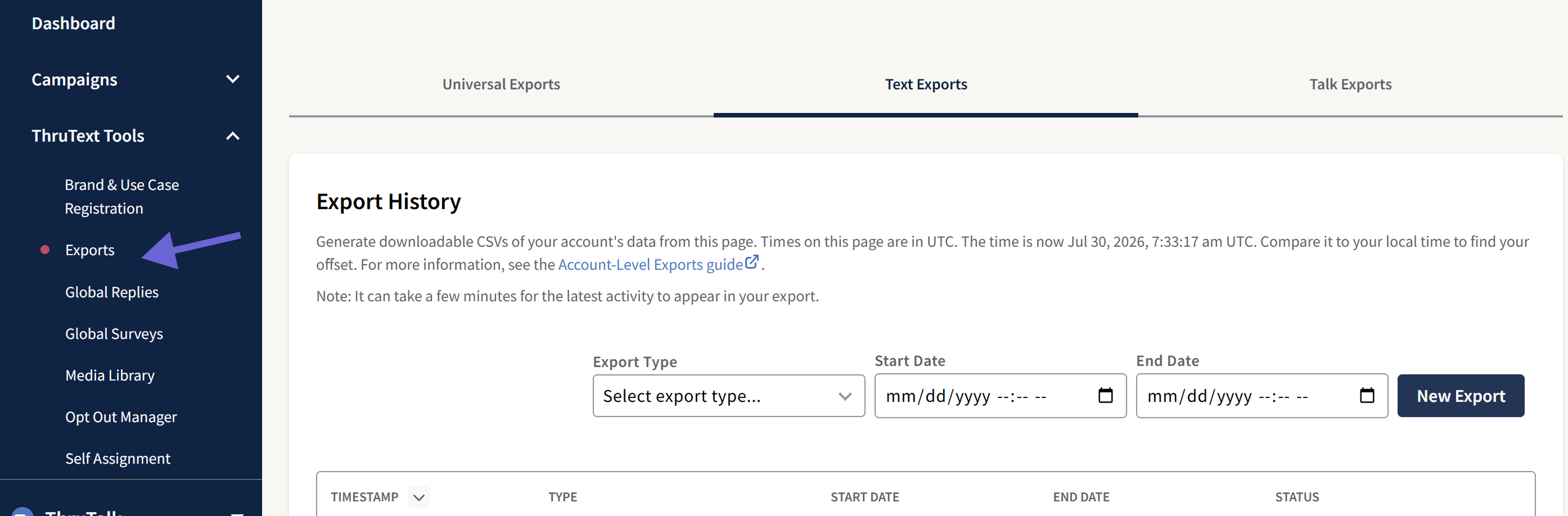Open End Date calendar picker icon

pos(1367,396)
